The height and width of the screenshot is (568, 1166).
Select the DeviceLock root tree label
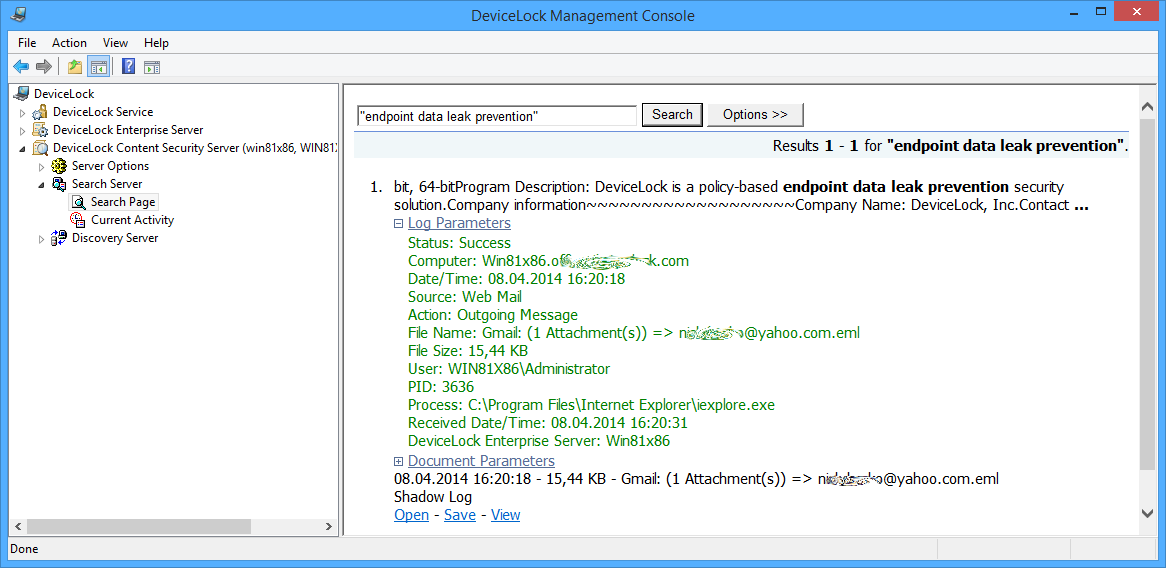click(65, 94)
